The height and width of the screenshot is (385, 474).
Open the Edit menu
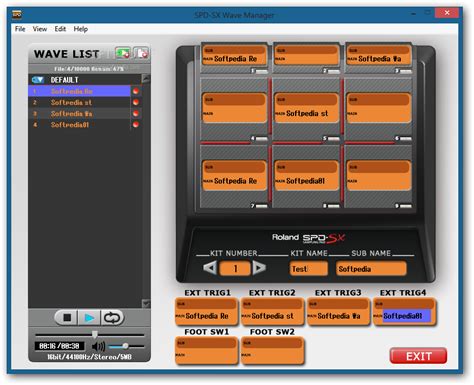[x=60, y=29]
